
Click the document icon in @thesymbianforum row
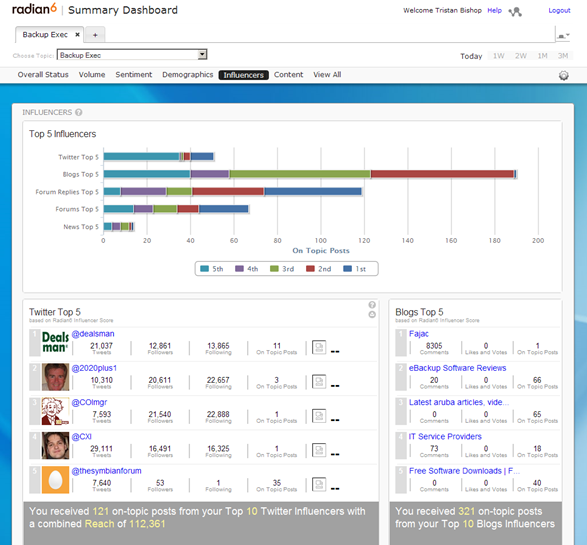point(319,484)
